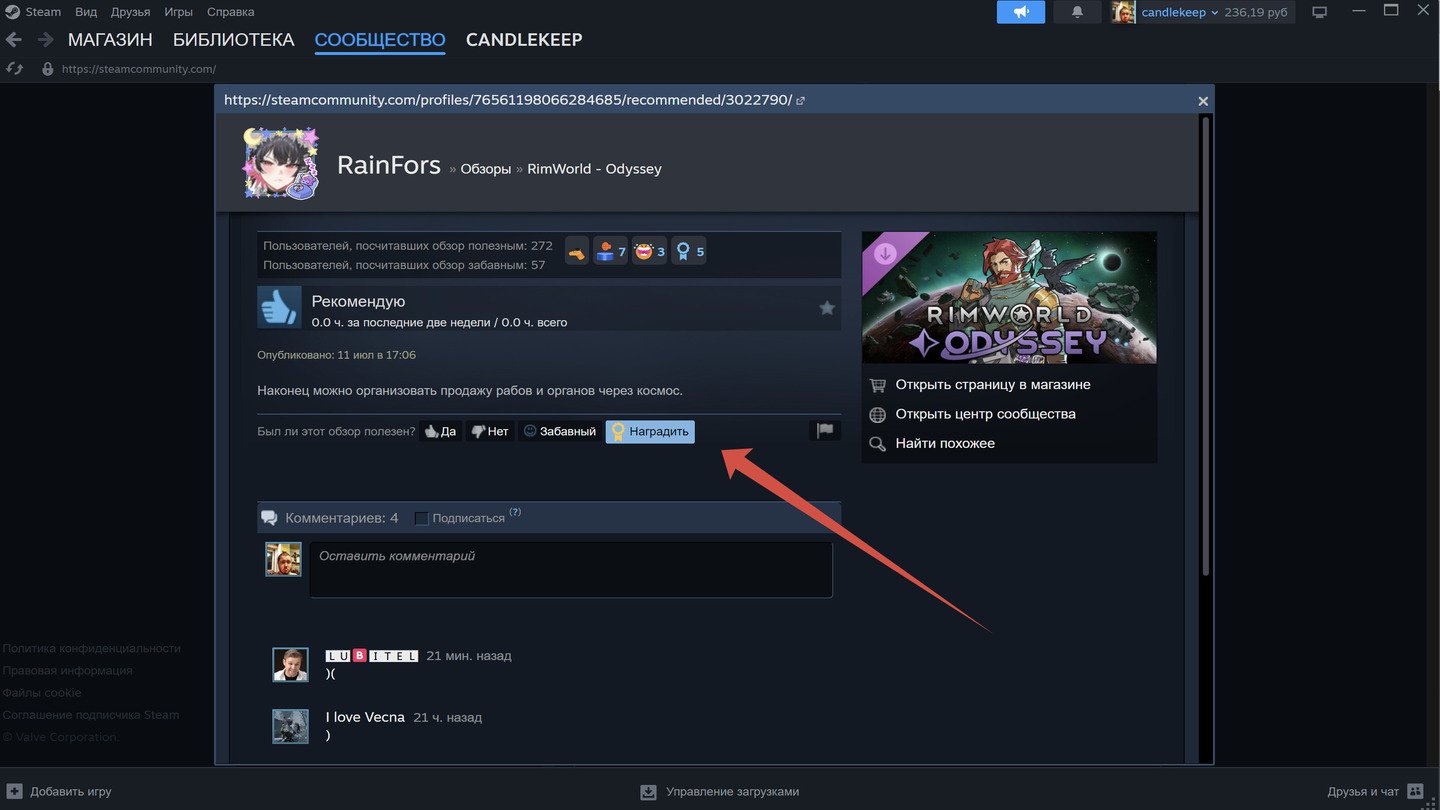Screen dimensions: 1440x810
Task: Click the magnifier find similar icon
Action: click(877, 444)
